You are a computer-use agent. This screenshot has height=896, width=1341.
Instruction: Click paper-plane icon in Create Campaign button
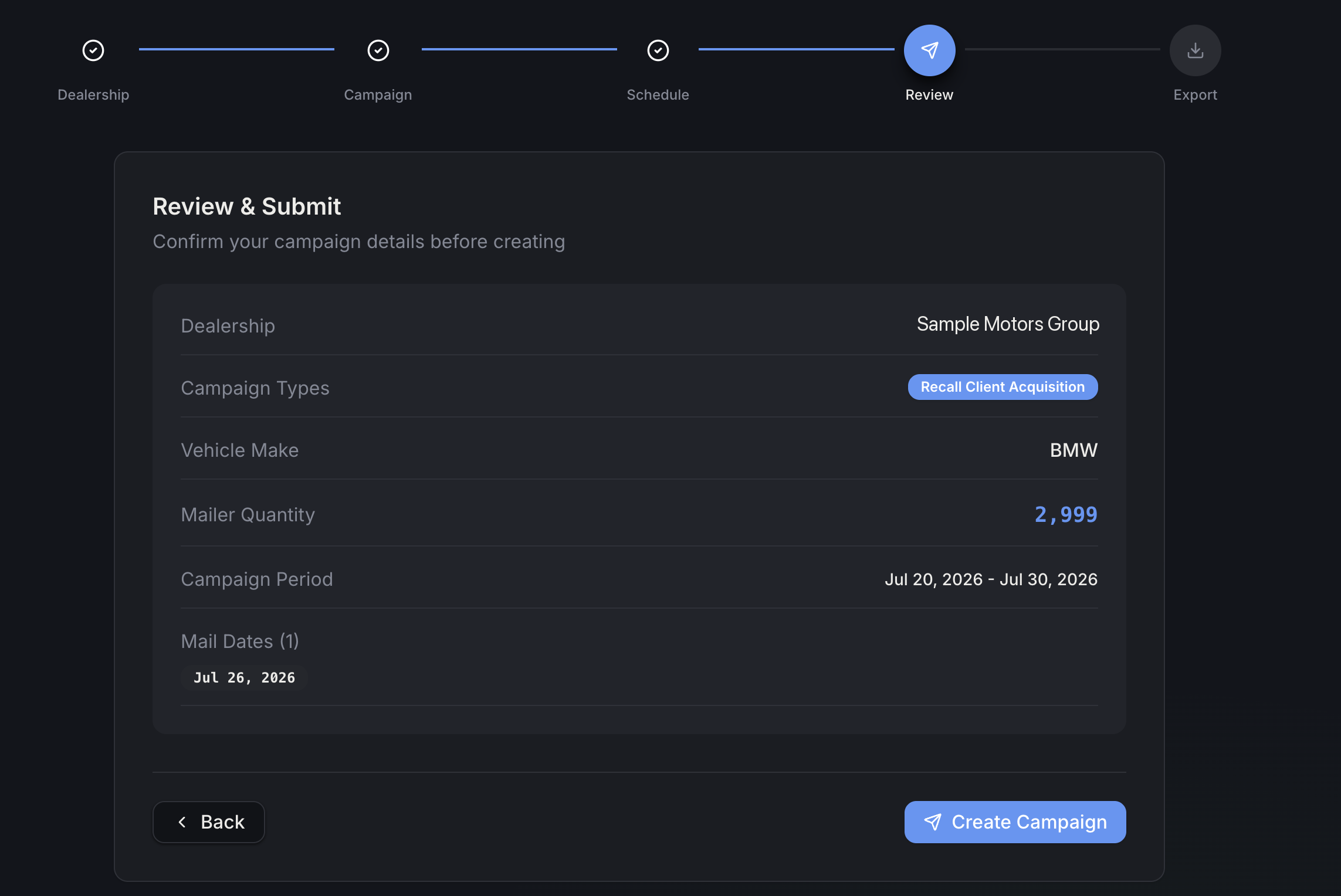[x=933, y=822]
